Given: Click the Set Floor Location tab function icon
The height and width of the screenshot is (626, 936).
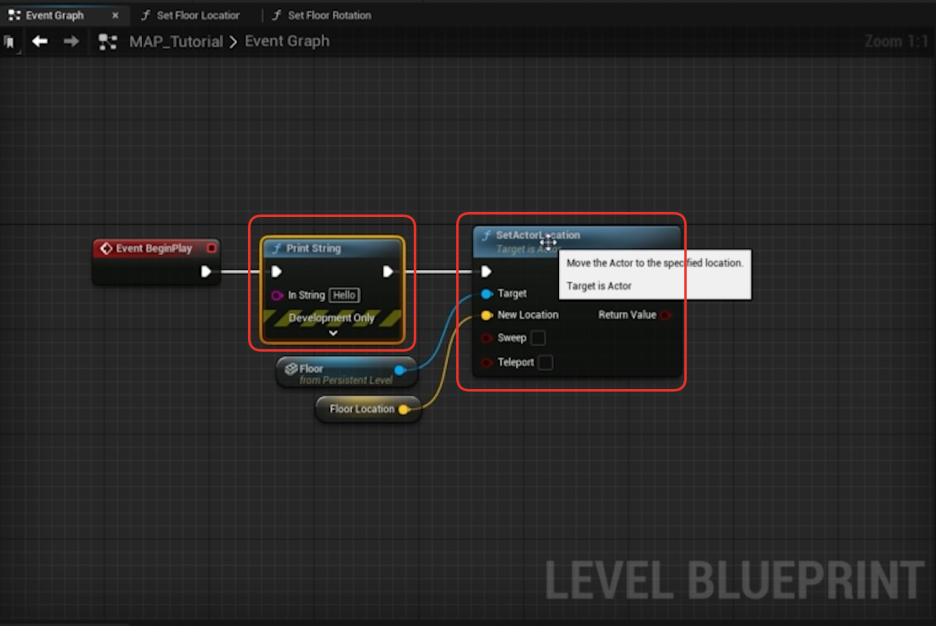Looking at the screenshot, I should [145, 16].
